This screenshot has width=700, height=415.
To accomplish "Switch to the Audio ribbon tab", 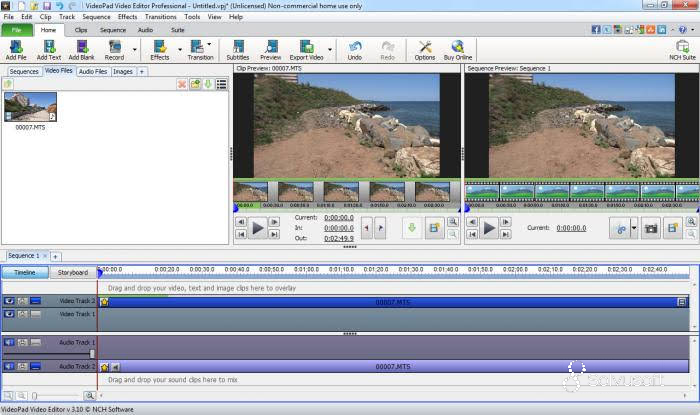I will (146, 30).
